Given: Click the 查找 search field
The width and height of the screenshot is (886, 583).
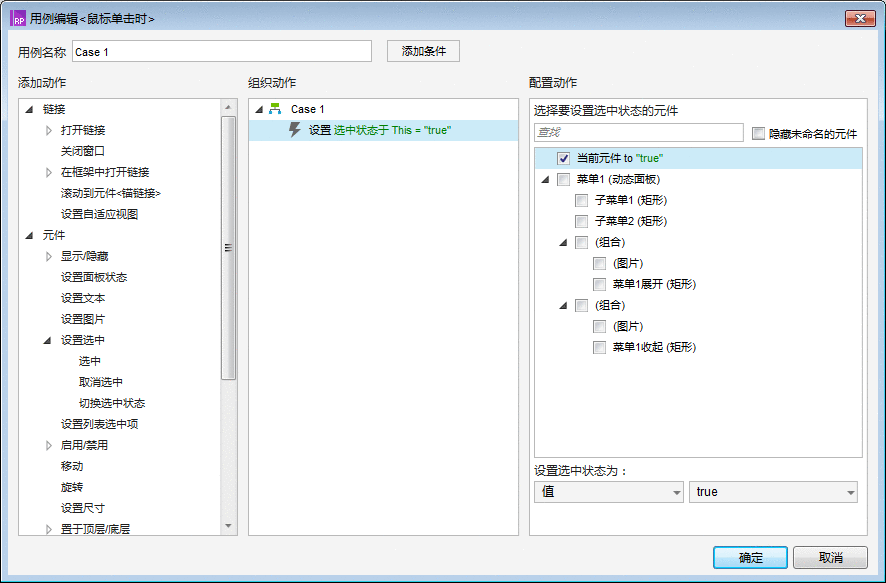Looking at the screenshot, I should coord(639,132).
